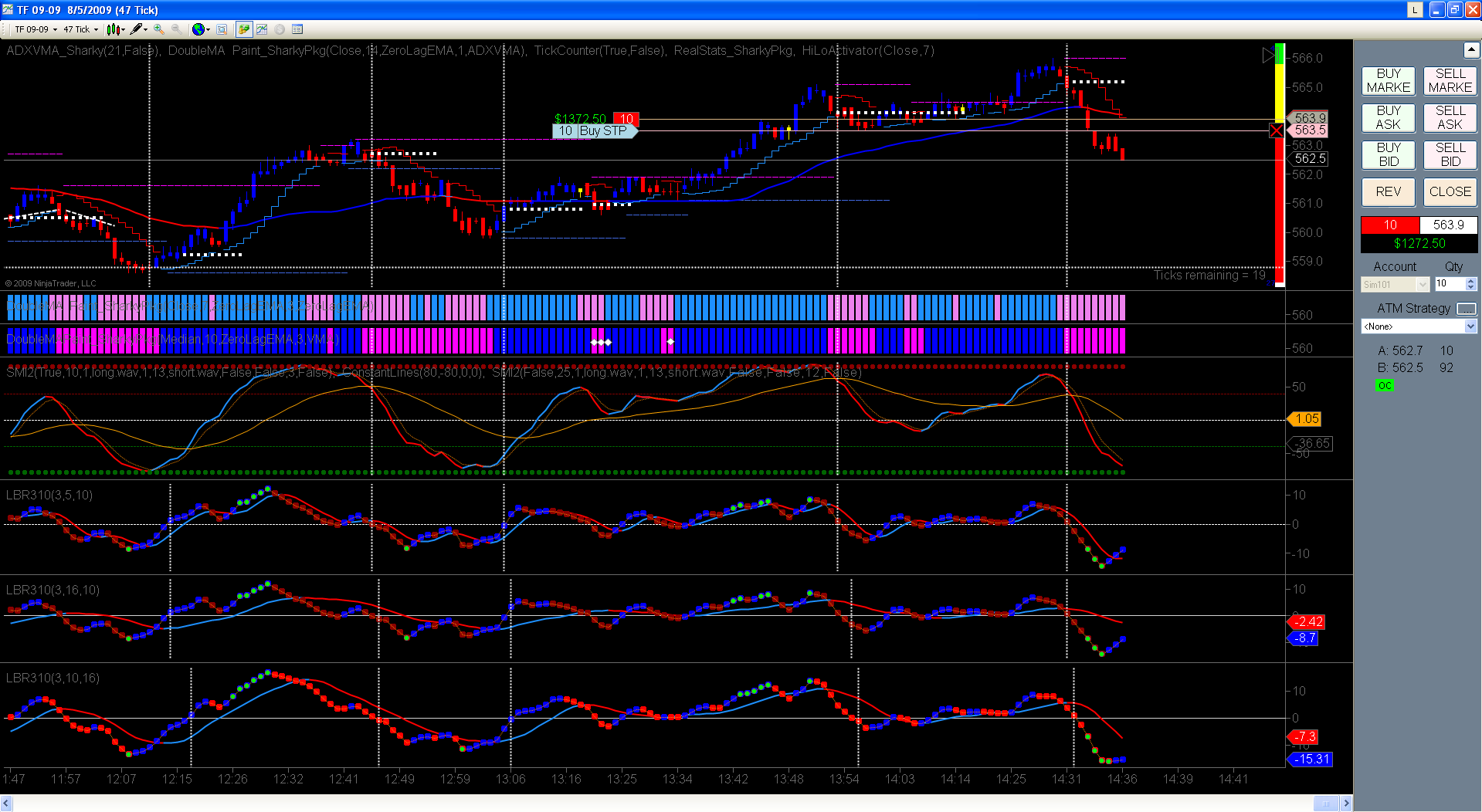Screen dimensions: 1482x812
Task: Click the horizontal scrollbar right arrow
Action: click(x=1346, y=804)
